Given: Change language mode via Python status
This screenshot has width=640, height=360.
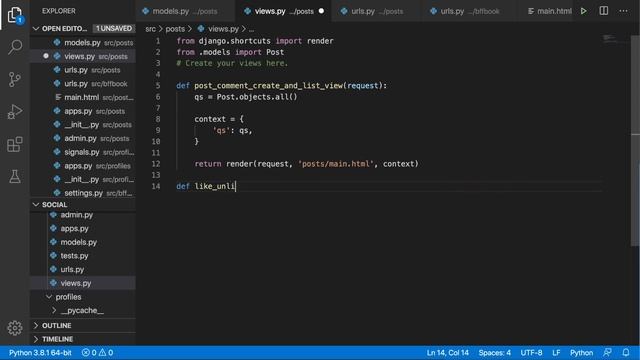Looking at the screenshot, I should click(x=581, y=352).
